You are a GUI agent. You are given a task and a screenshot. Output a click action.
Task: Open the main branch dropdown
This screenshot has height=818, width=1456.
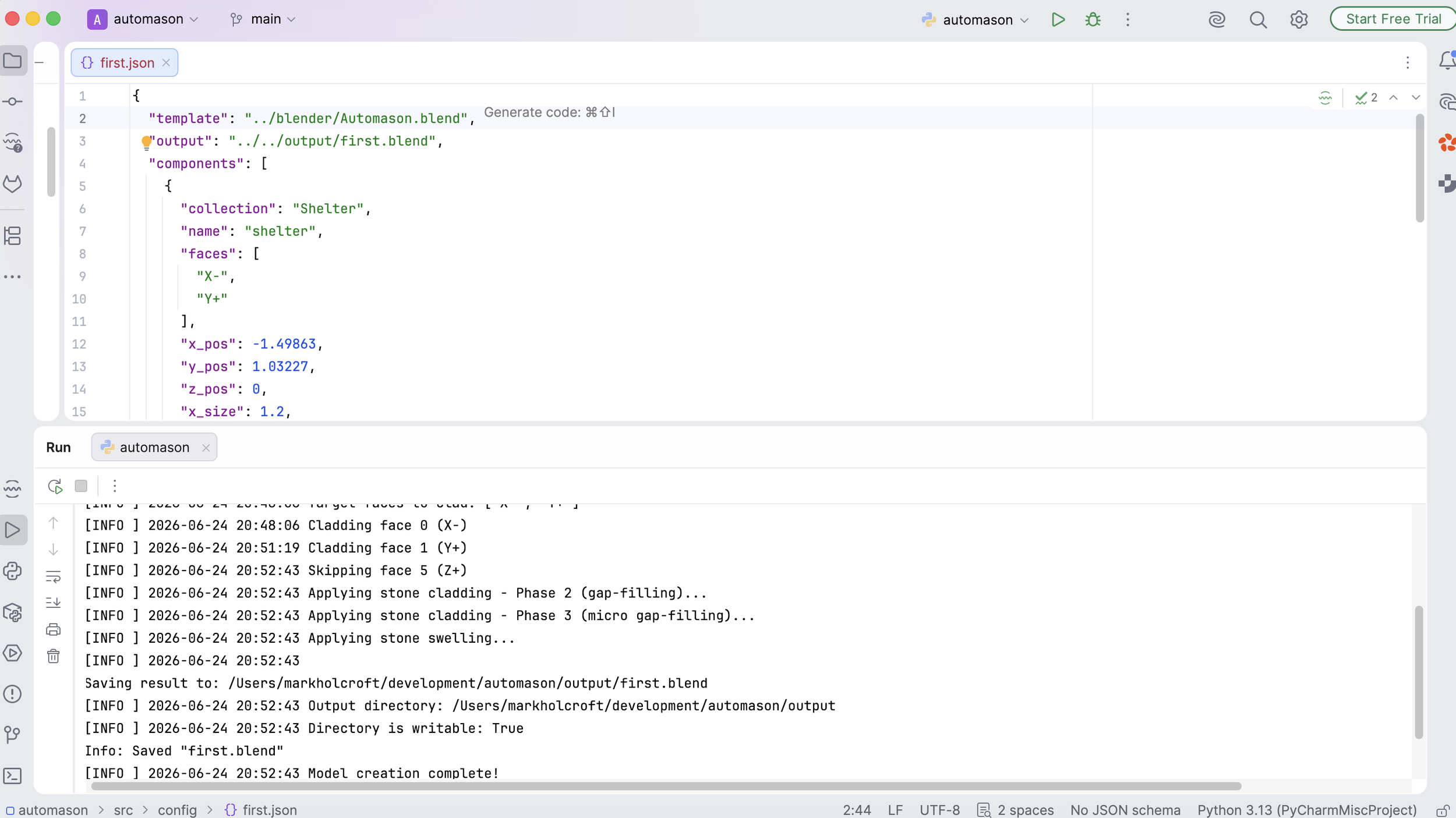[x=263, y=19]
